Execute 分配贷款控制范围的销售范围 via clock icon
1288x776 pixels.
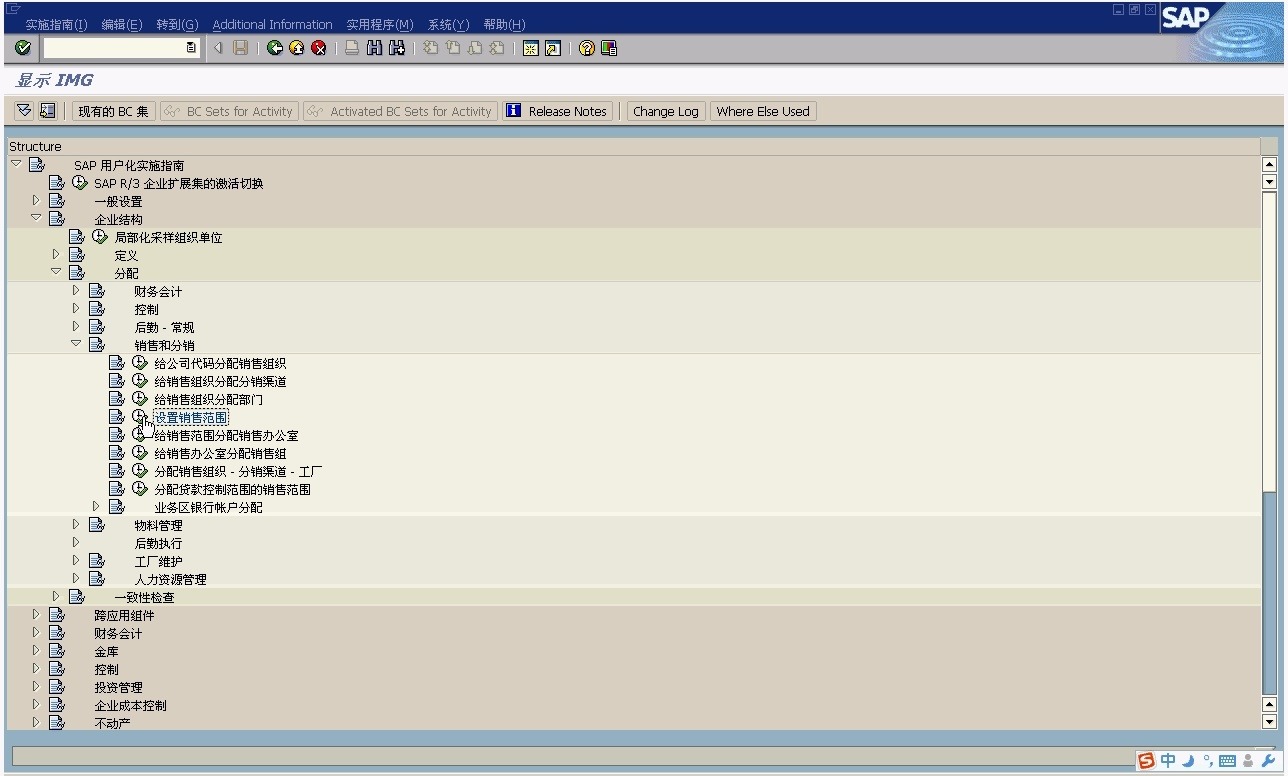pyautogui.click(x=140, y=489)
